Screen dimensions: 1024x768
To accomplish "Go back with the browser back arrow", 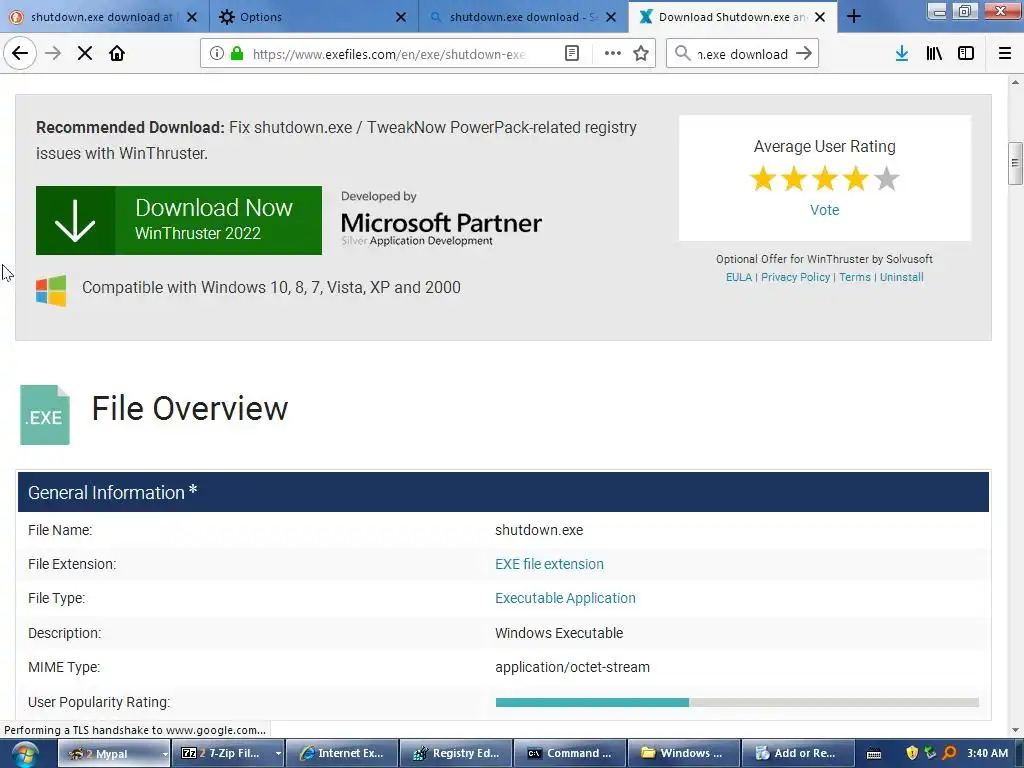I will coord(20,54).
